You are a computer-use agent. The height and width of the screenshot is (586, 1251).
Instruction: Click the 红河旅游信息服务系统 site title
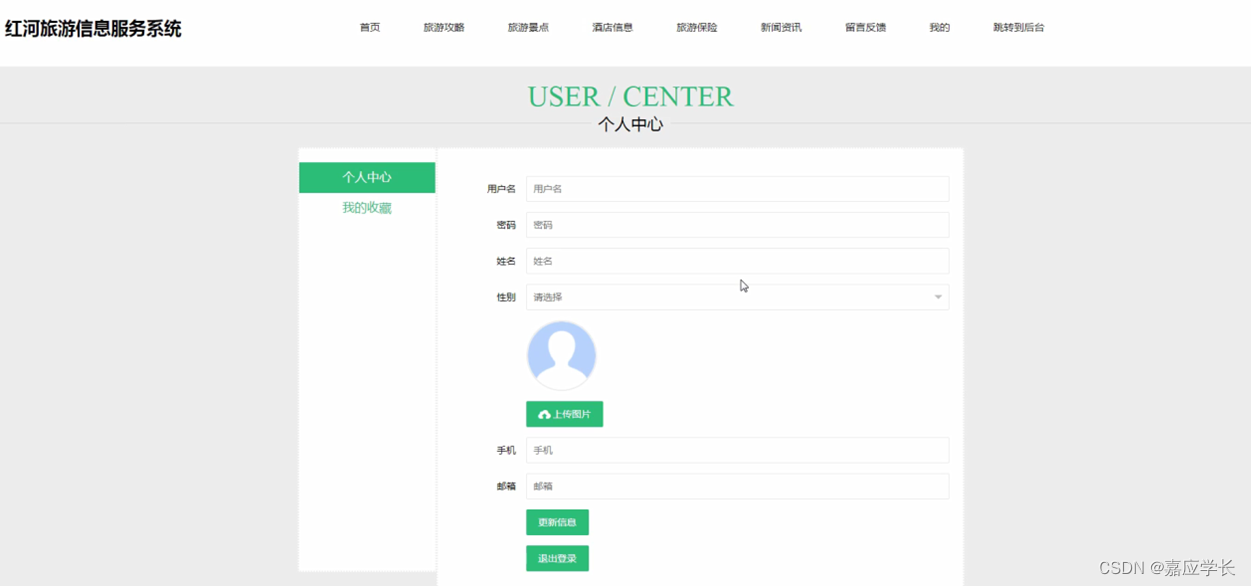click(x=93, y=29)
